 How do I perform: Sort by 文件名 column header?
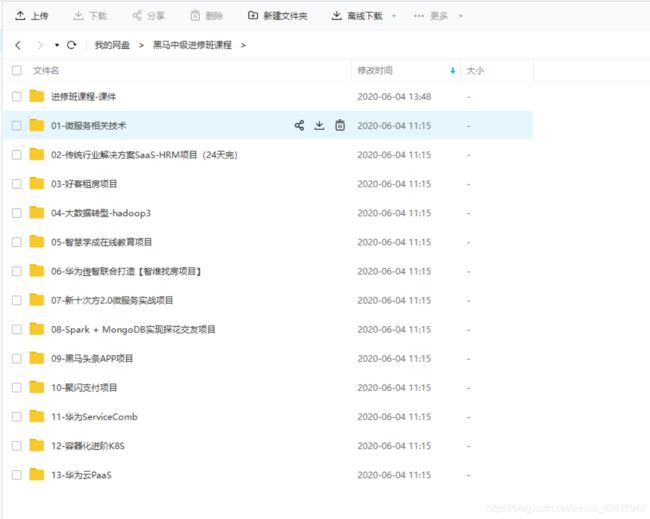click(46, 70)
